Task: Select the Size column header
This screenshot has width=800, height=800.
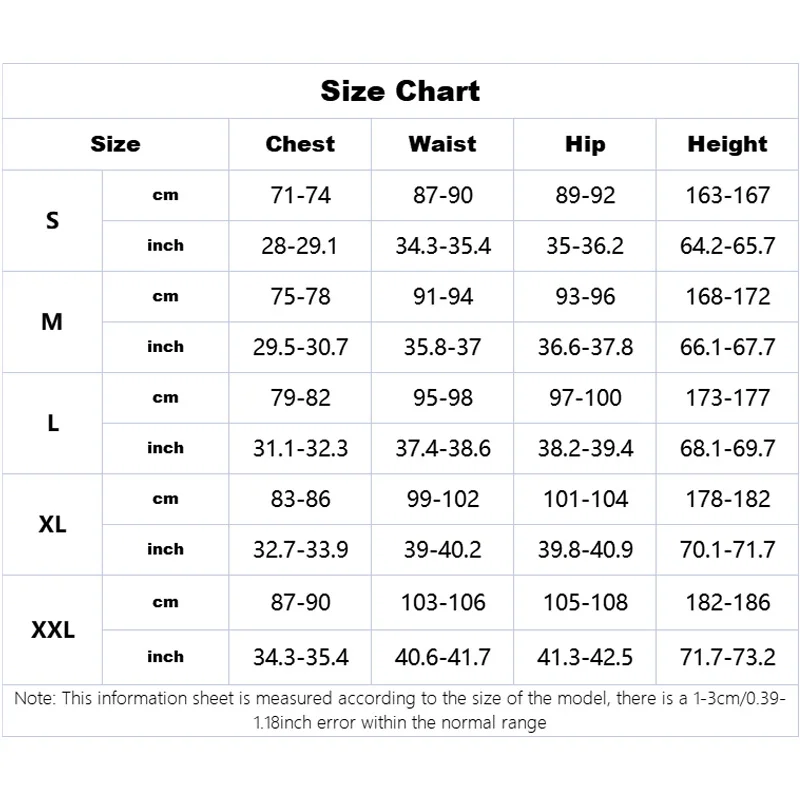Action: click(115, 144)
